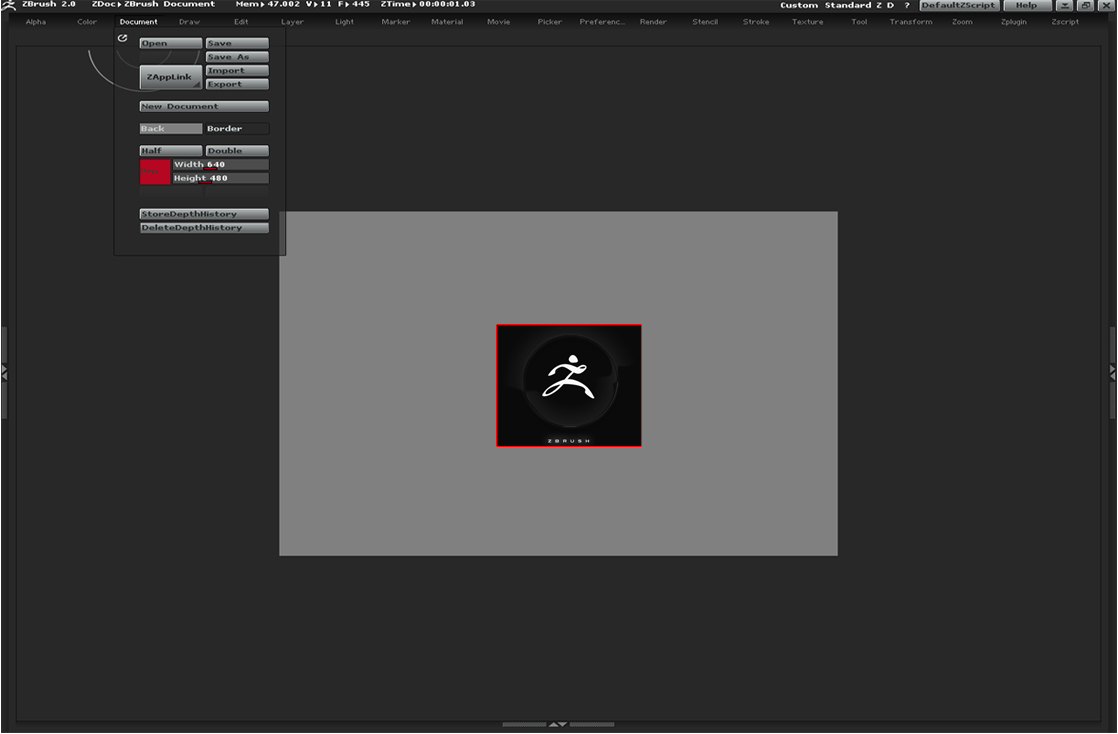Click the left tray divider arrows
Screen dimensions: 1118x734
tap(4, 372)
